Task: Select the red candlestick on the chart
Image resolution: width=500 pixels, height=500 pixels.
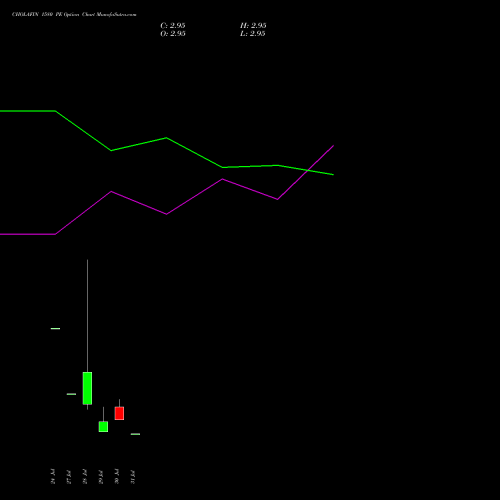Action: [119, 413]
